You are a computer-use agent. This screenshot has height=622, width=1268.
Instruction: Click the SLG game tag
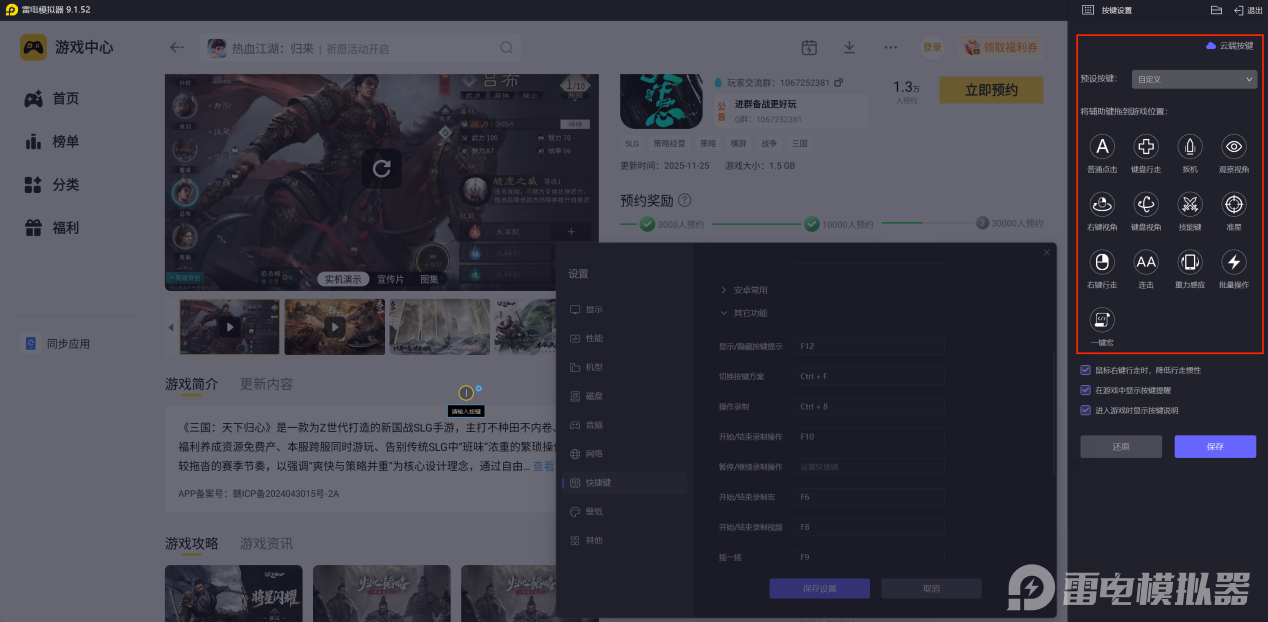click(x=632, y=143)
